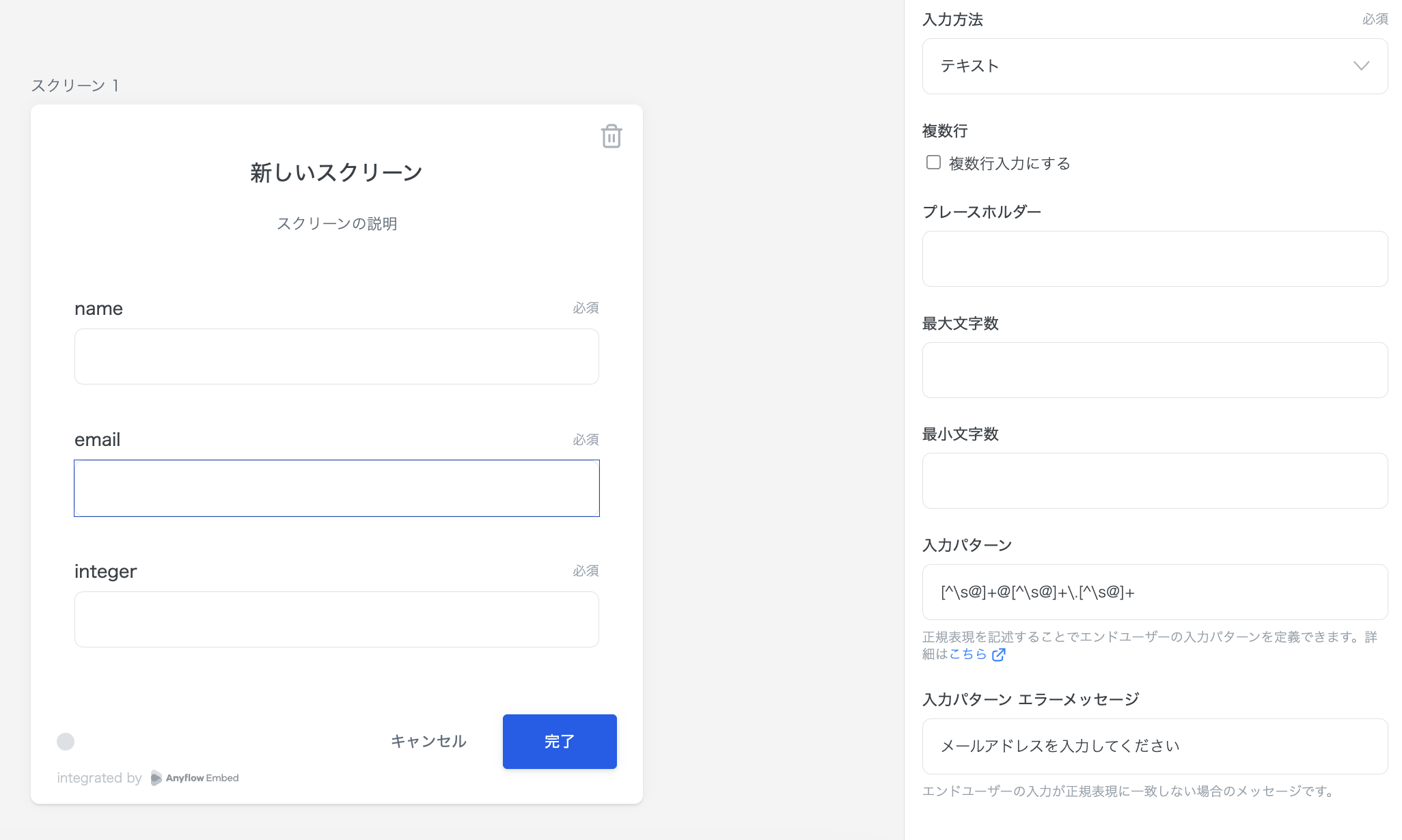Click the スクリーンの説明 description text

pyautogui.click(x=336, y=223)
